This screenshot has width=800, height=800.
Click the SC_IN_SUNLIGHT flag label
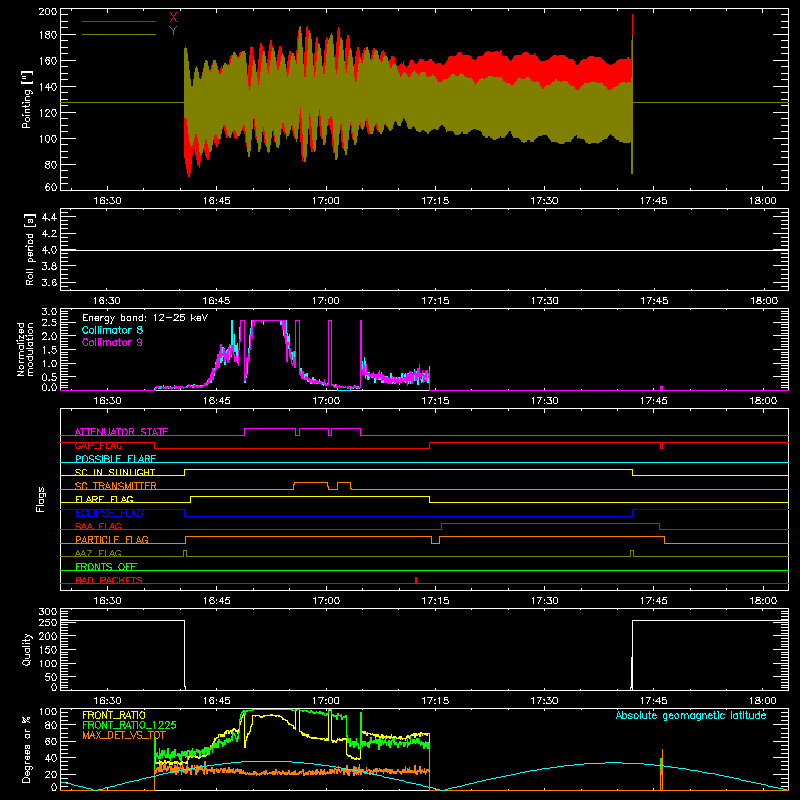click(x=115, y=472)
